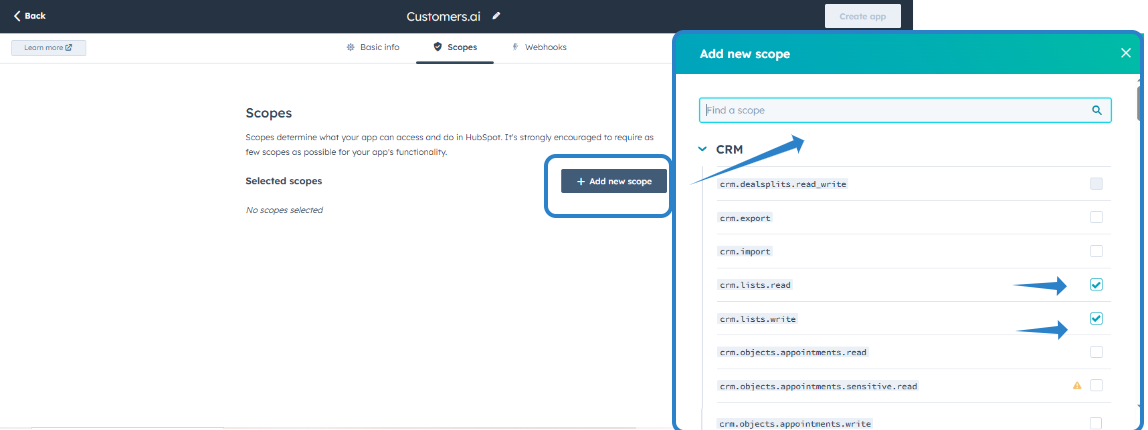1148x430 pixels.
Task: Click the crm.objects.appointments.write label
Action: (x=795, y=423)
